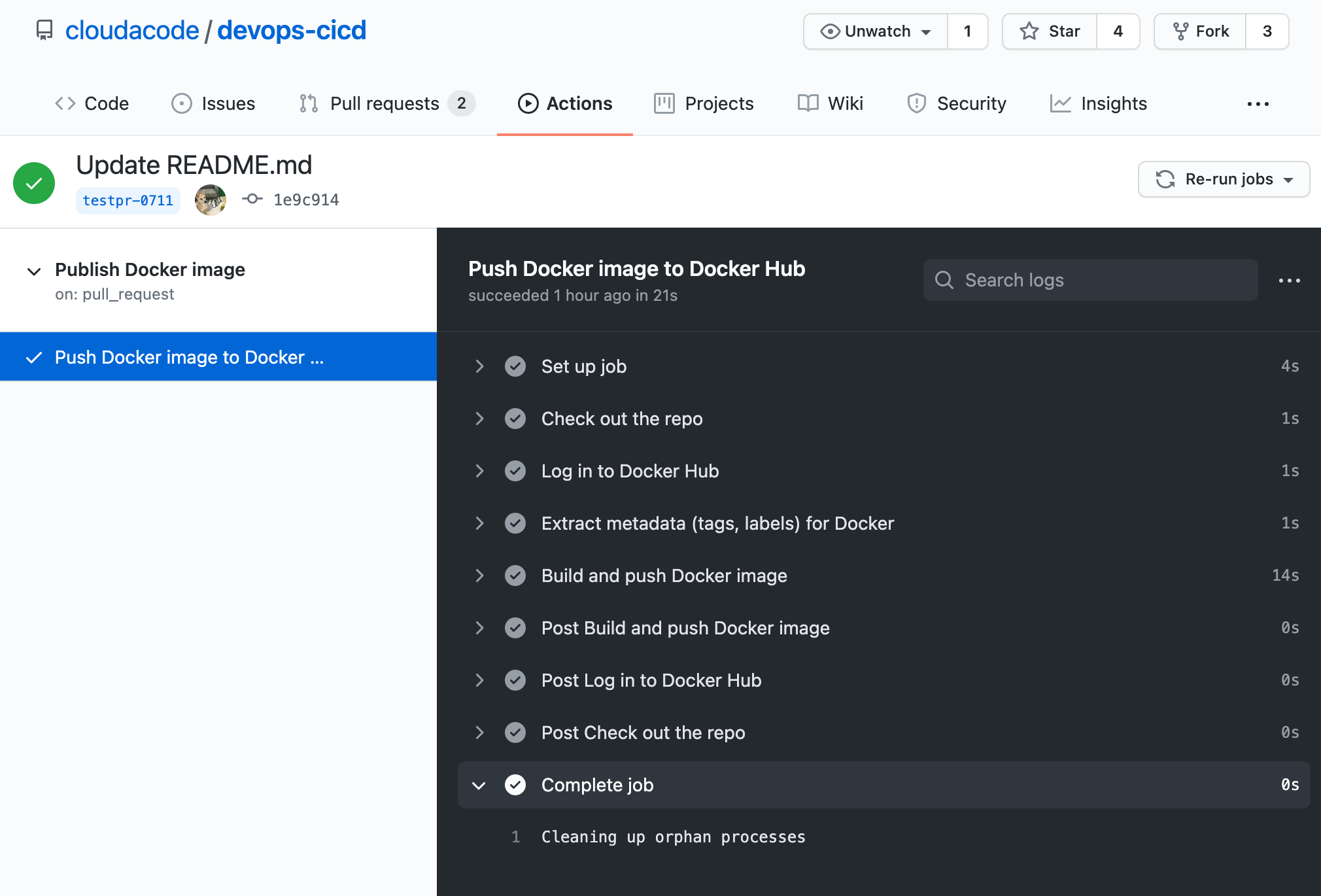Click the check icon beside Build and push Docker image

(515, 576)
